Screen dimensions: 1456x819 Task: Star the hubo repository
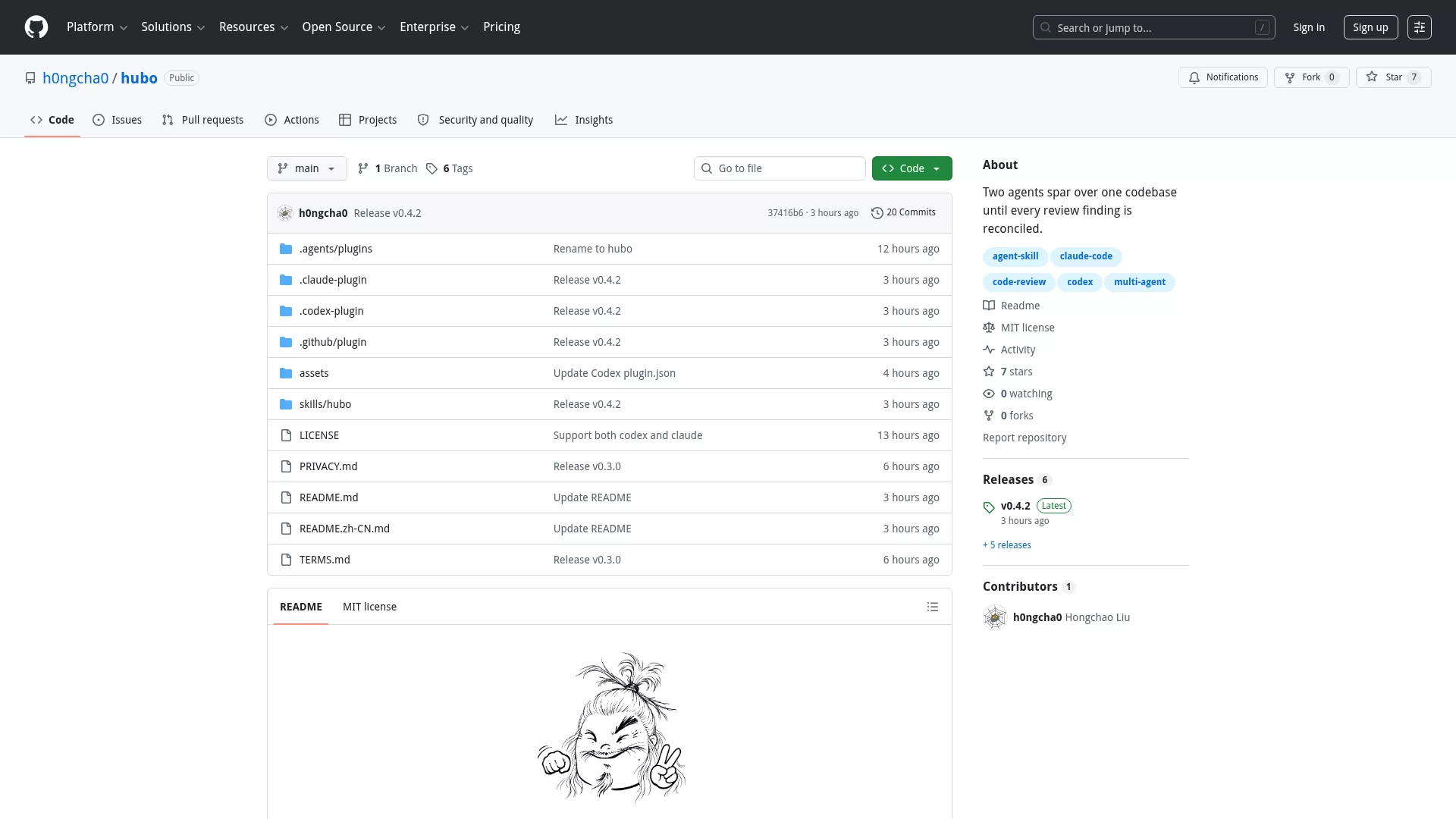pyautogui.click(x=1393, y=77)
